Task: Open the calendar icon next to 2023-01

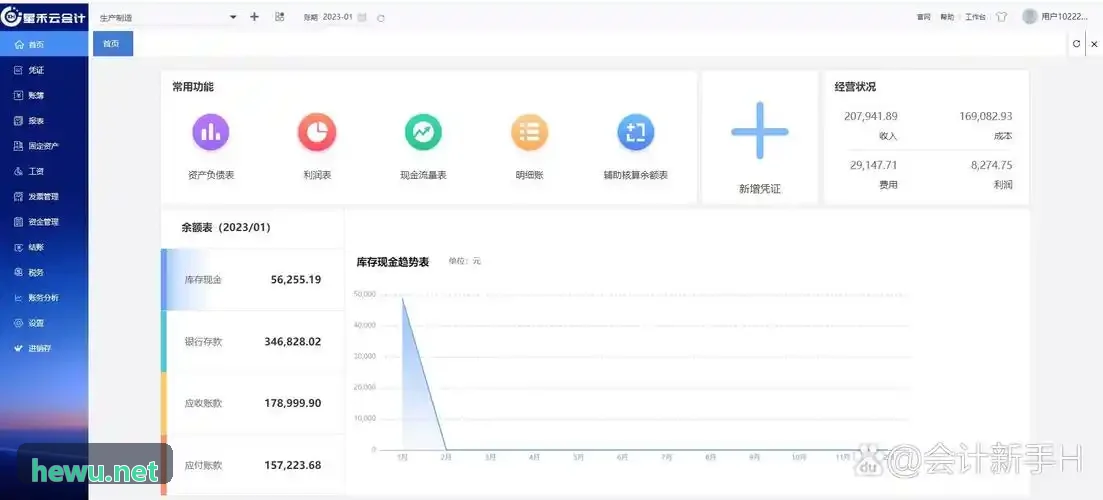Action: pyautogui.click(x=362, y=18)
